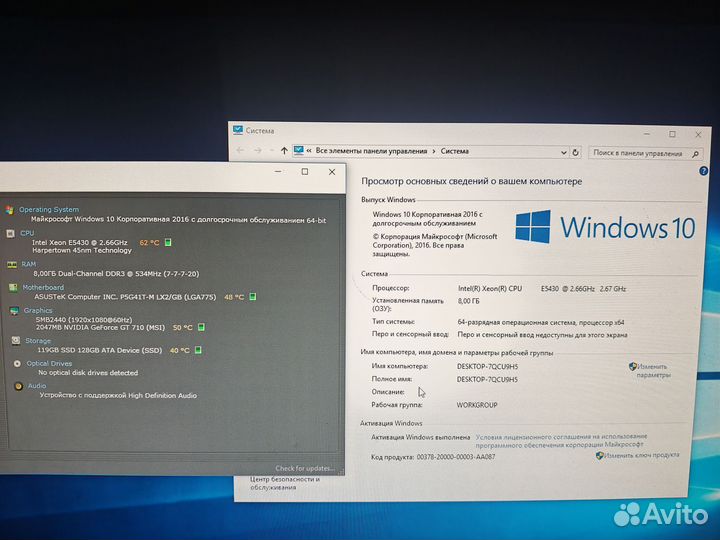Click the Система breadcrumb in address bar
The height and width of the screenshot is (540, 720).
pos(455,151)
